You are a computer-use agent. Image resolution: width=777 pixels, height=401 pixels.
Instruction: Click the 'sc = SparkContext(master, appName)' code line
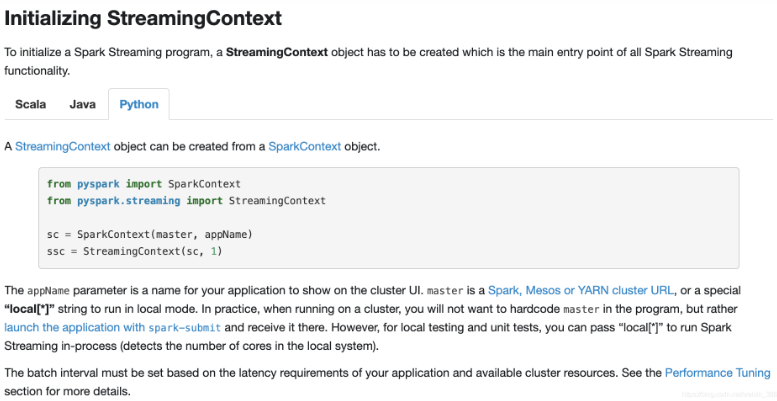tap(150, 234)
